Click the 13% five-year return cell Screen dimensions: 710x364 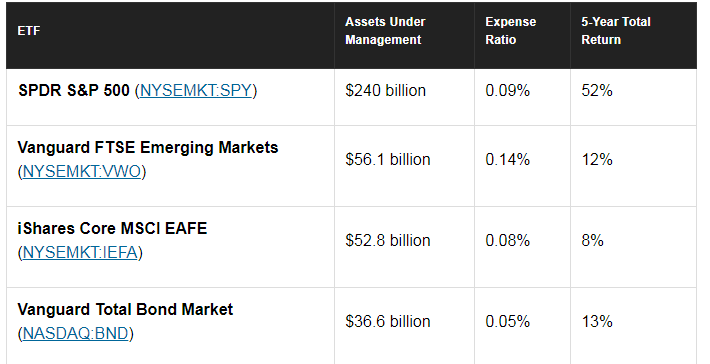click(x=597, y=321)
